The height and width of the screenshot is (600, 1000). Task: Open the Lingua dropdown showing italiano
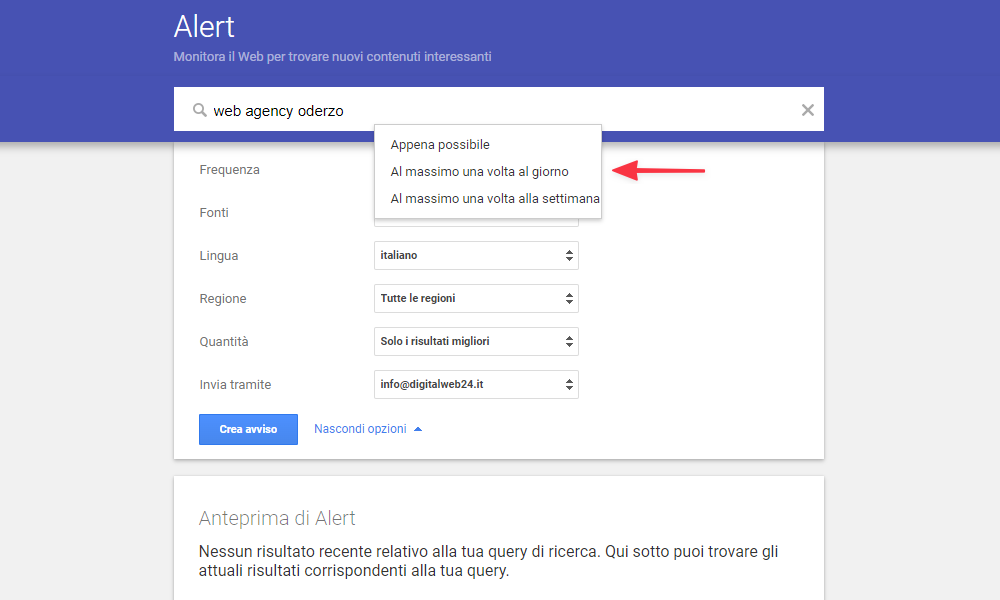point(476,255)
